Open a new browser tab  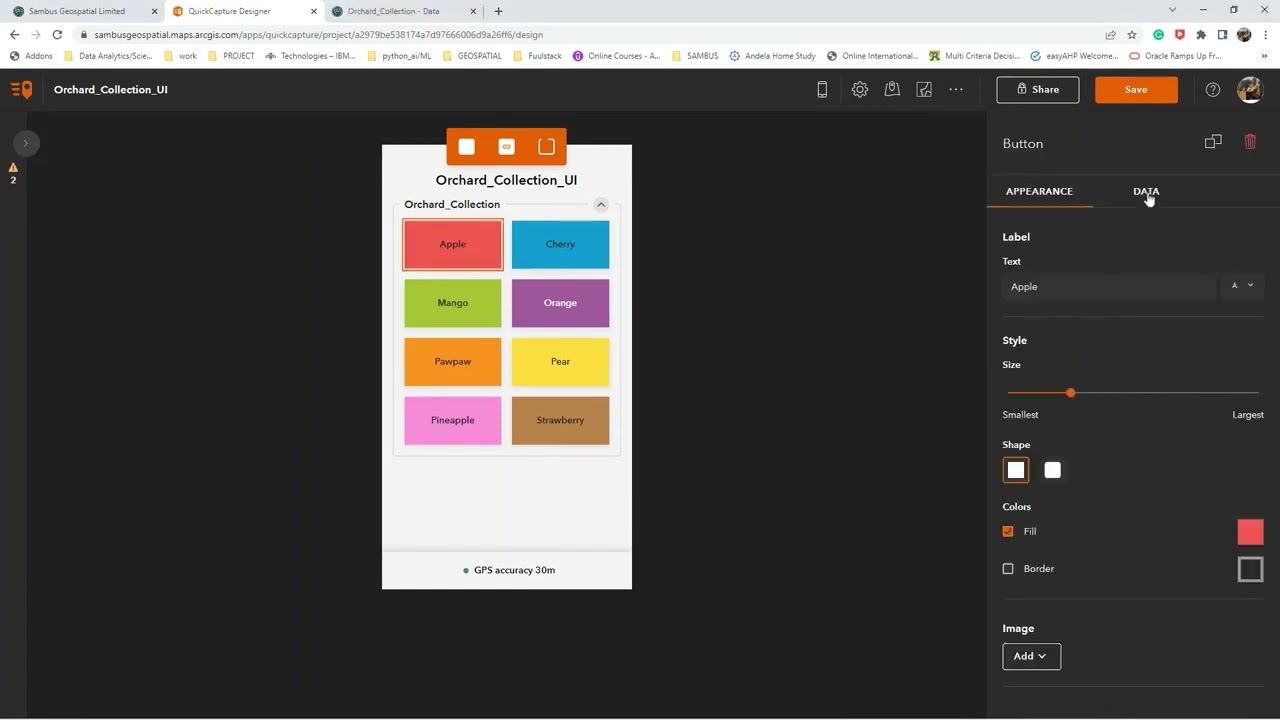click(x=498, y=11)
